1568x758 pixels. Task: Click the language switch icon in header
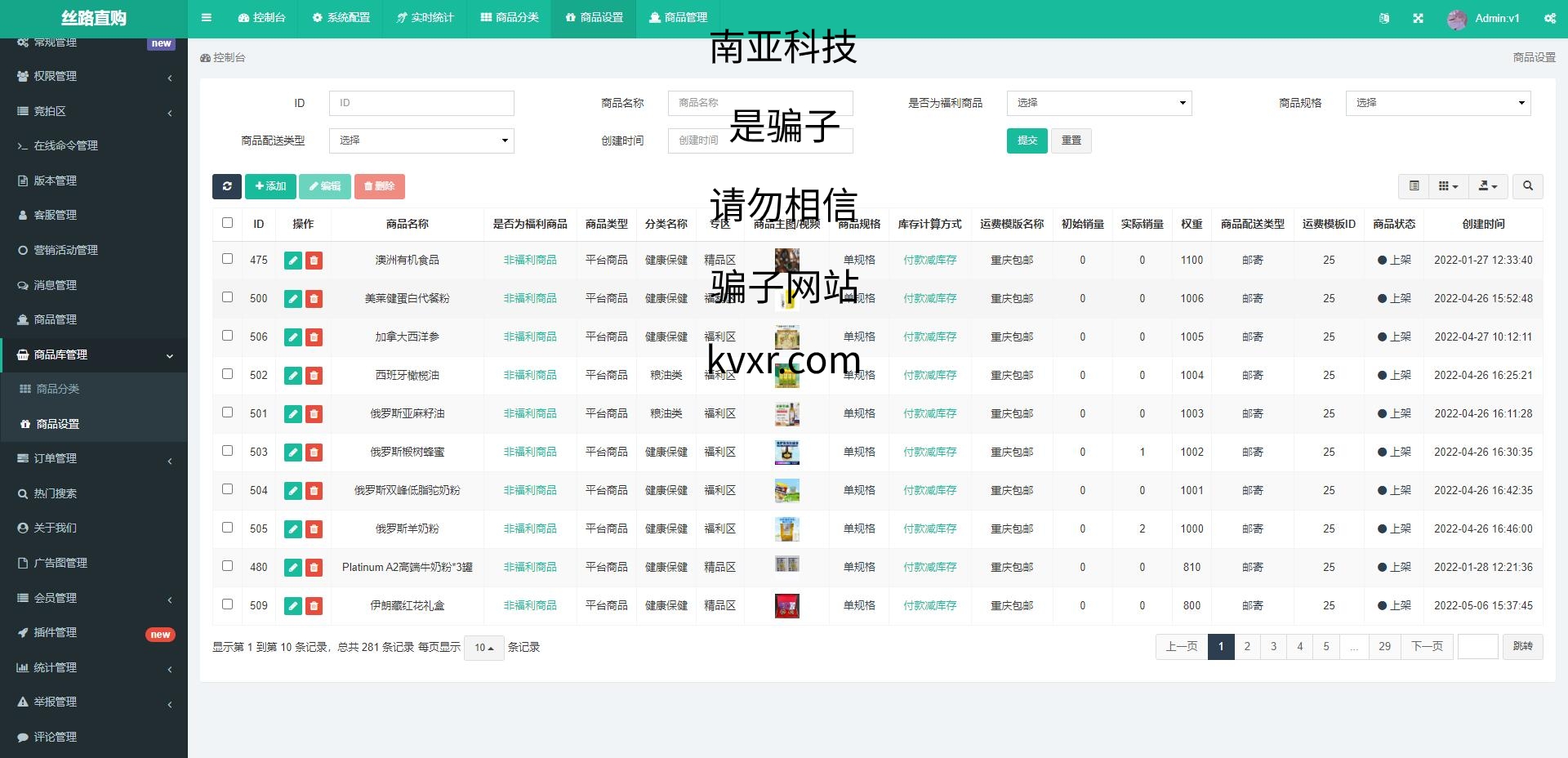(x=1383, y=18)
